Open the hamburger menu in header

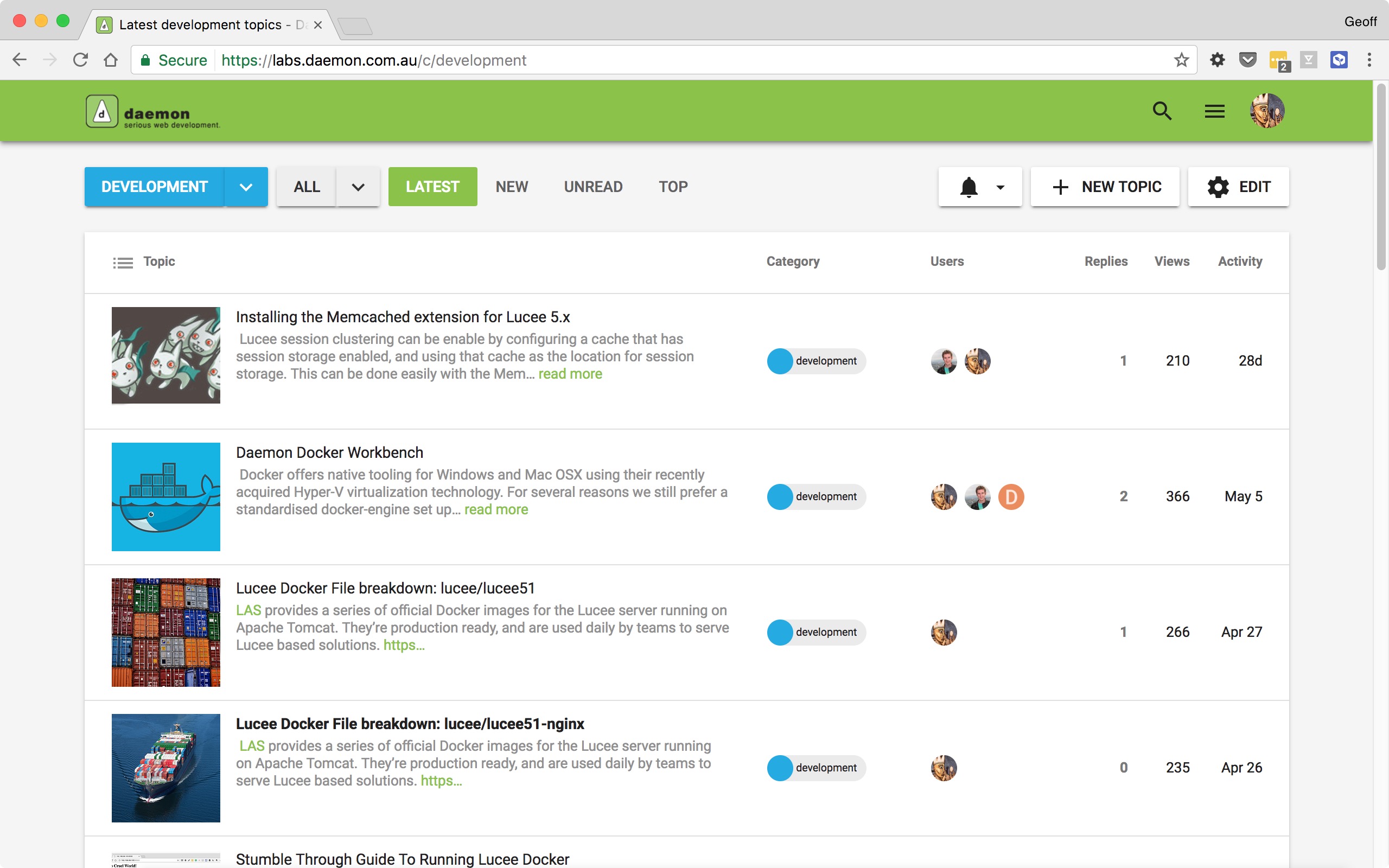[1214, 111]
